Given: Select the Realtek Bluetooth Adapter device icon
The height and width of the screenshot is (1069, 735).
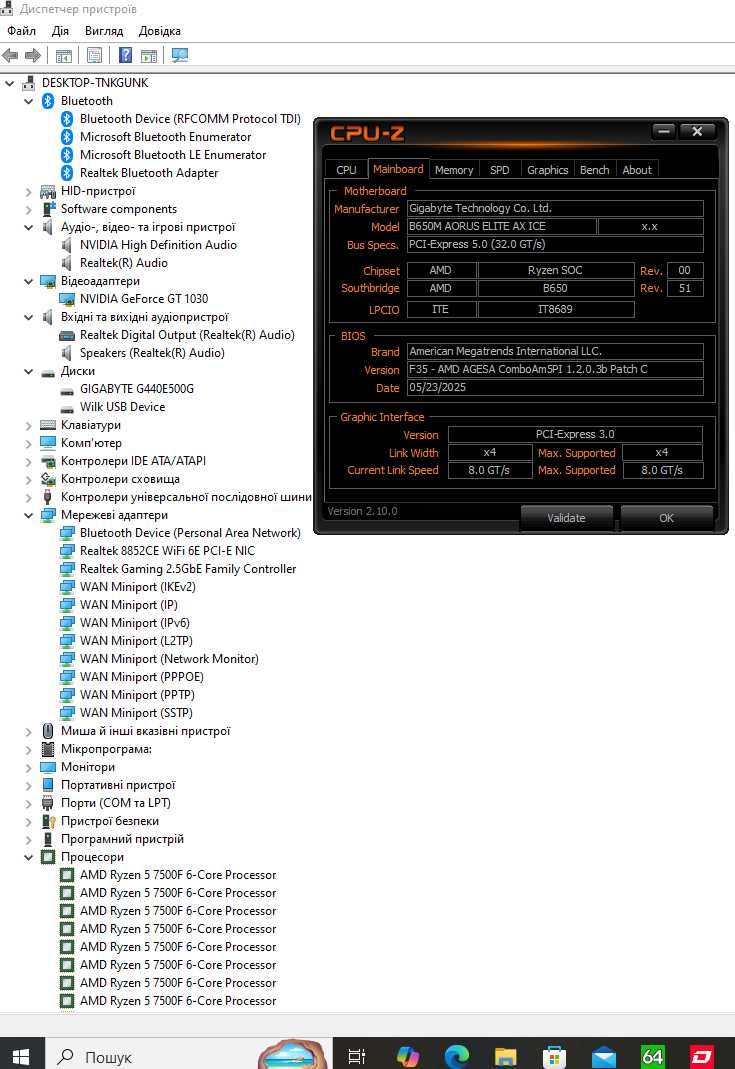Looking at the screenshot, I should tap(67, 173).
